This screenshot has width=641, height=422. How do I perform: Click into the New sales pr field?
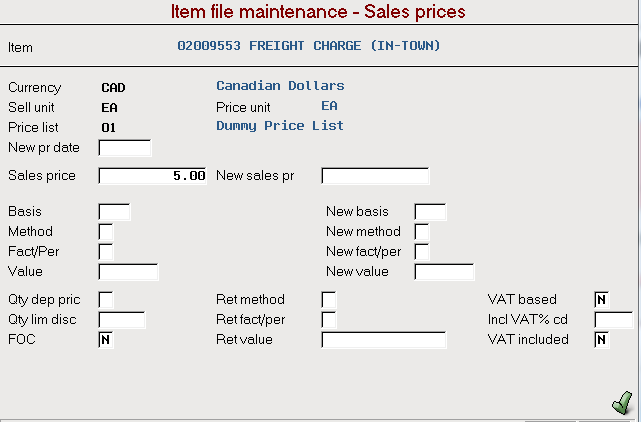375,176
